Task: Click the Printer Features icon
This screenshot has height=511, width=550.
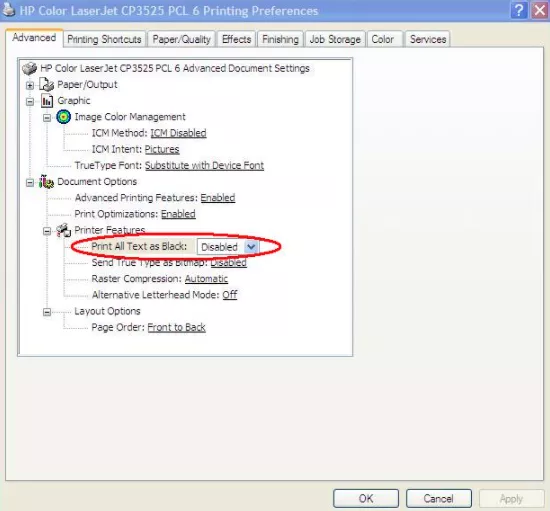Action: [x=63, y=230]
